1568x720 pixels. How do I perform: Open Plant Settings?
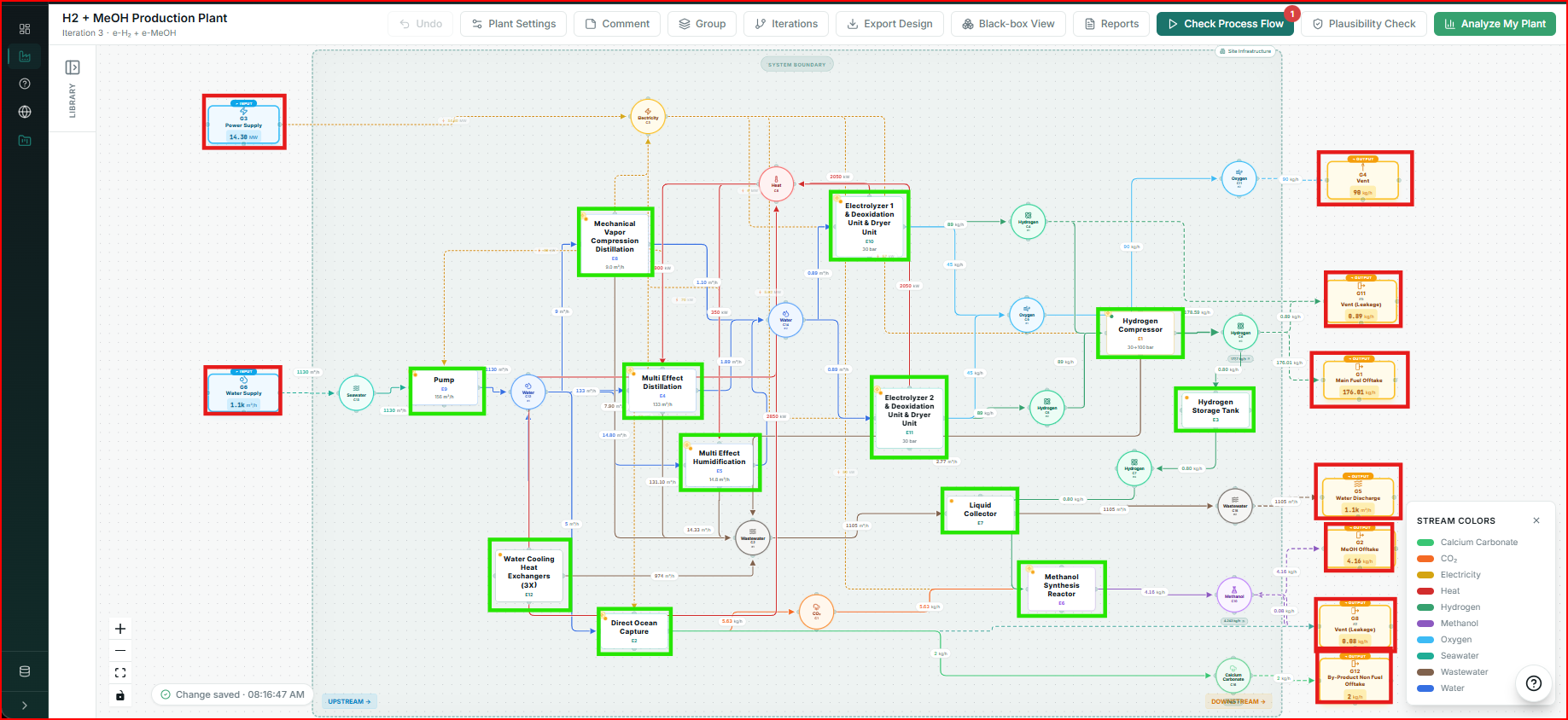[x=513, y=24]
